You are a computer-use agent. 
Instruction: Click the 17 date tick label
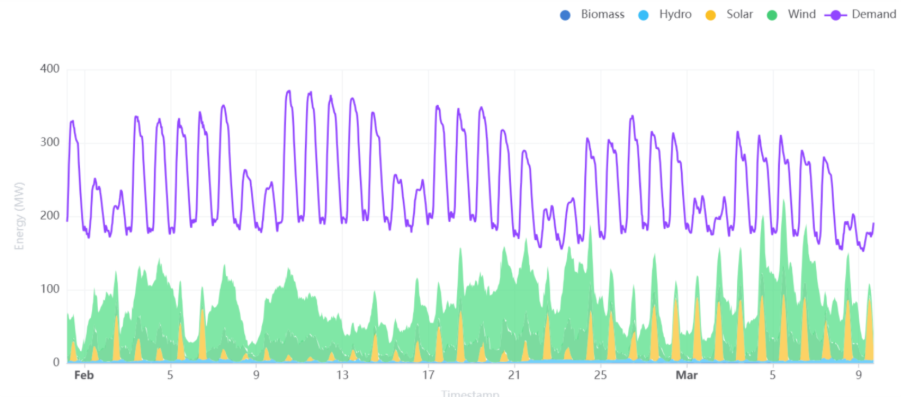coord(428,376)
